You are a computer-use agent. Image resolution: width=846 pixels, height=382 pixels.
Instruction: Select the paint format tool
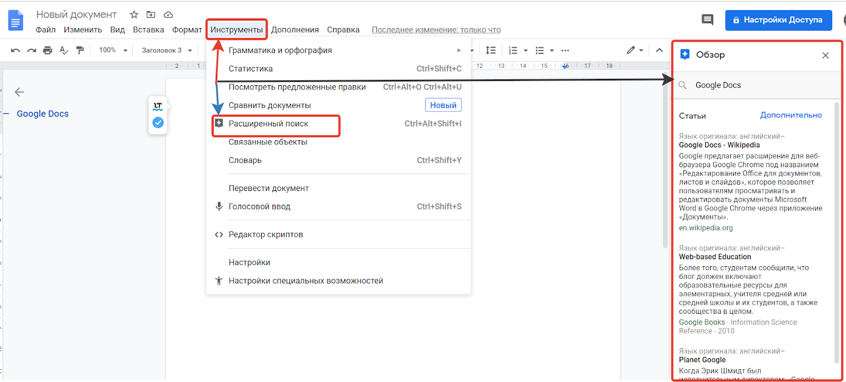pos(80,50)
